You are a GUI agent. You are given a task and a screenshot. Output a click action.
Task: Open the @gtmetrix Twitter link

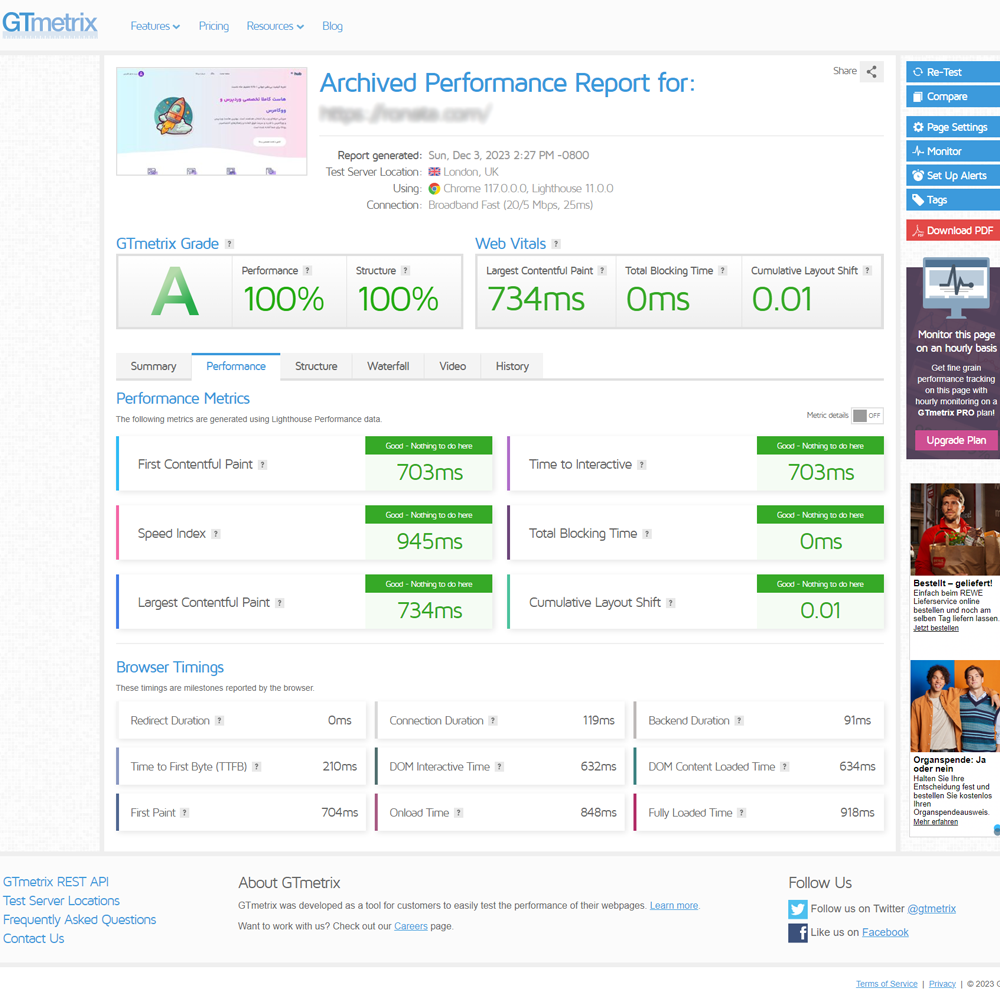931,909
